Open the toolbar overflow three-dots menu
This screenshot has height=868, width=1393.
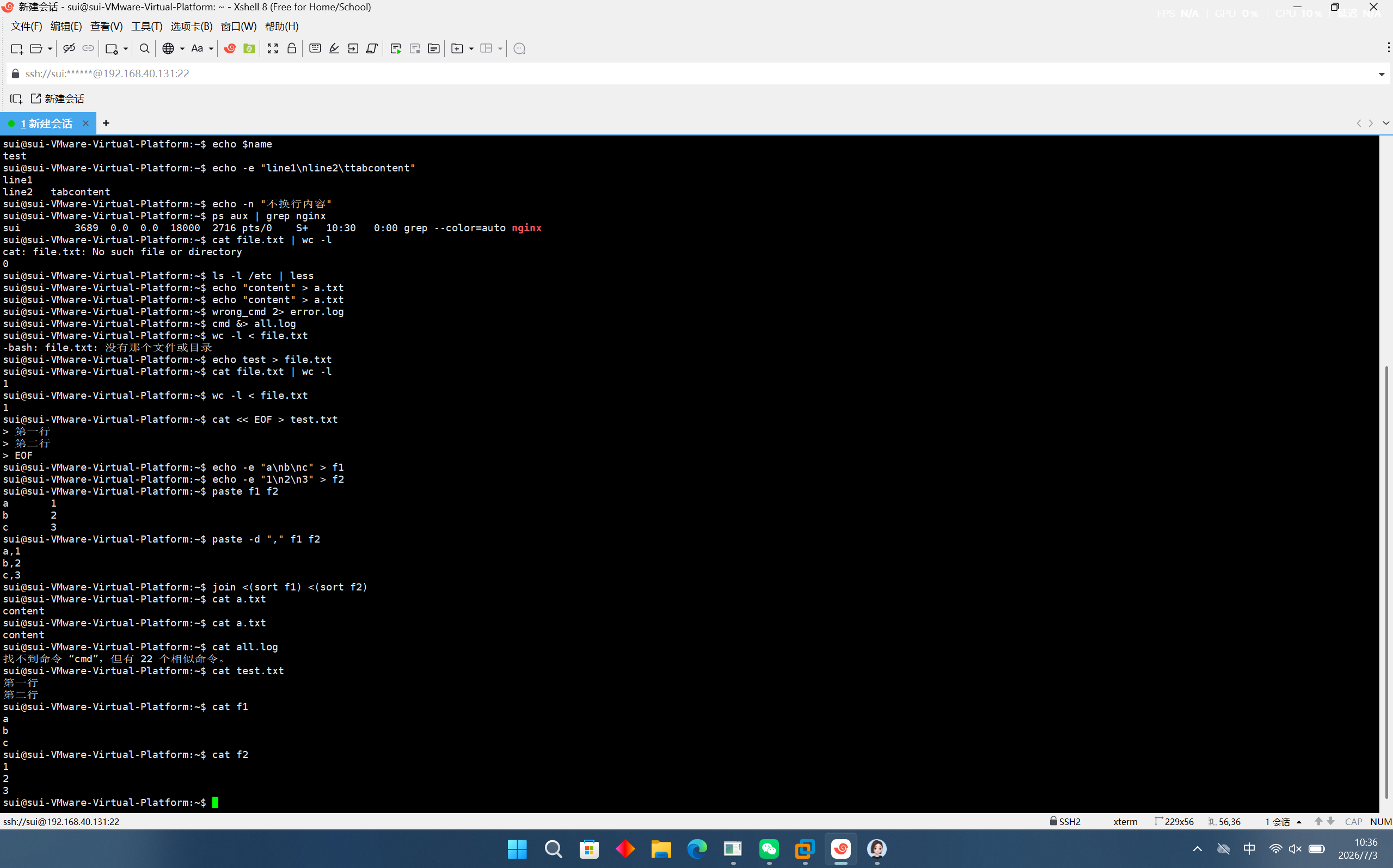[x=1389, y=48]
